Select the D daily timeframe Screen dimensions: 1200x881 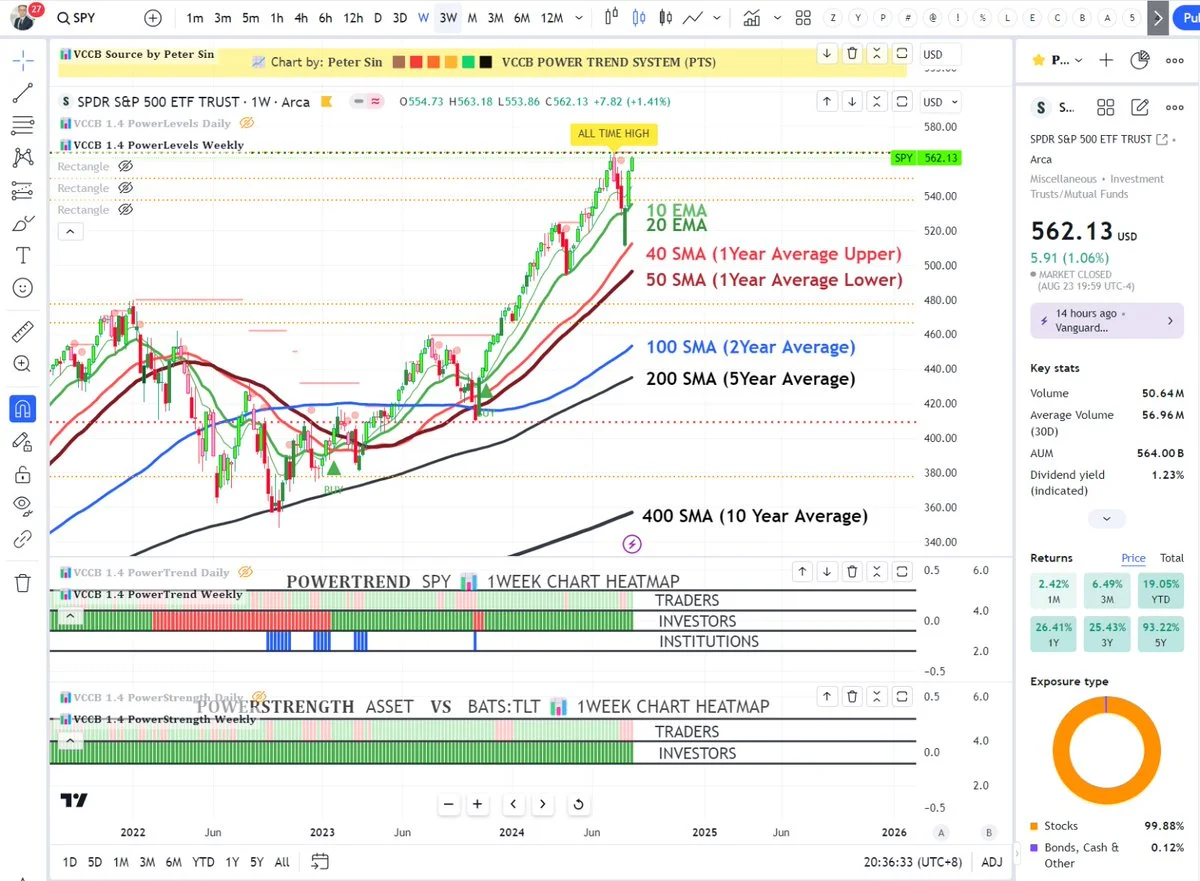pos(377,18)
